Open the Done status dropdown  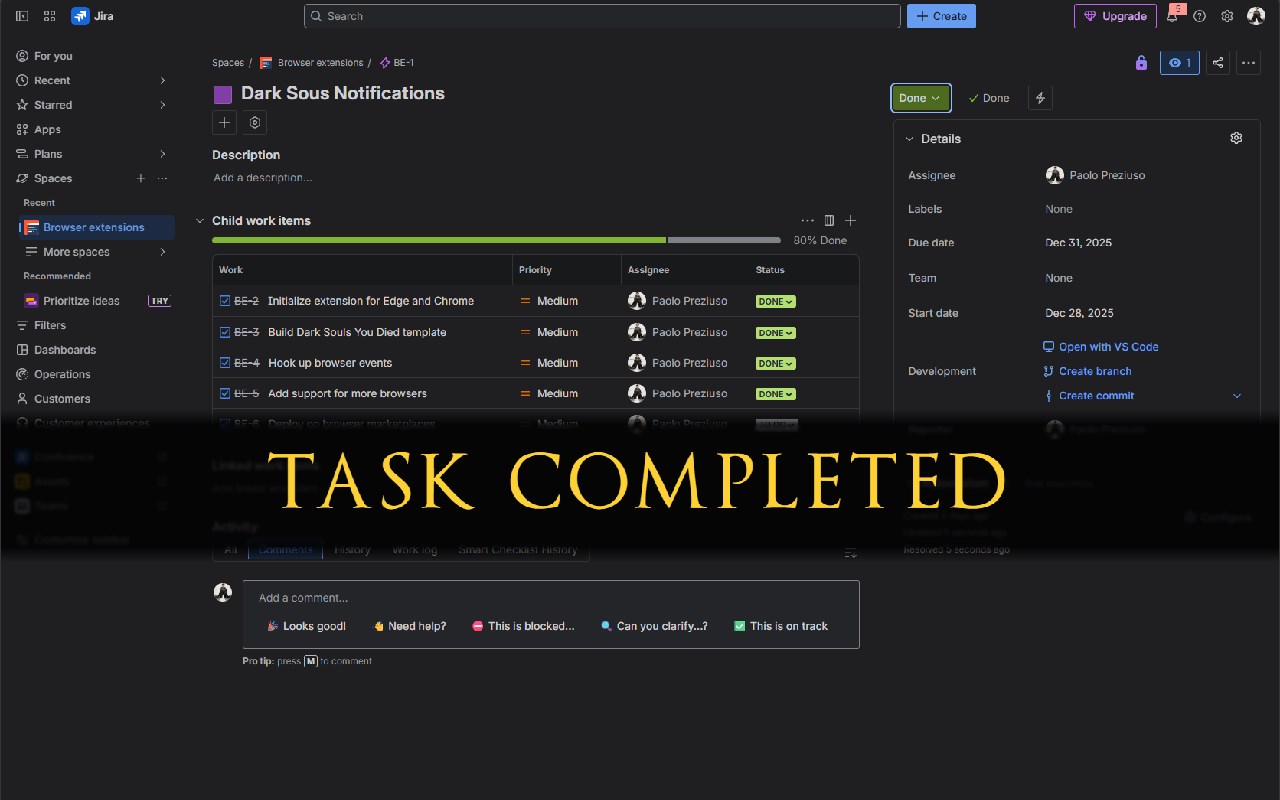point(920,98)
